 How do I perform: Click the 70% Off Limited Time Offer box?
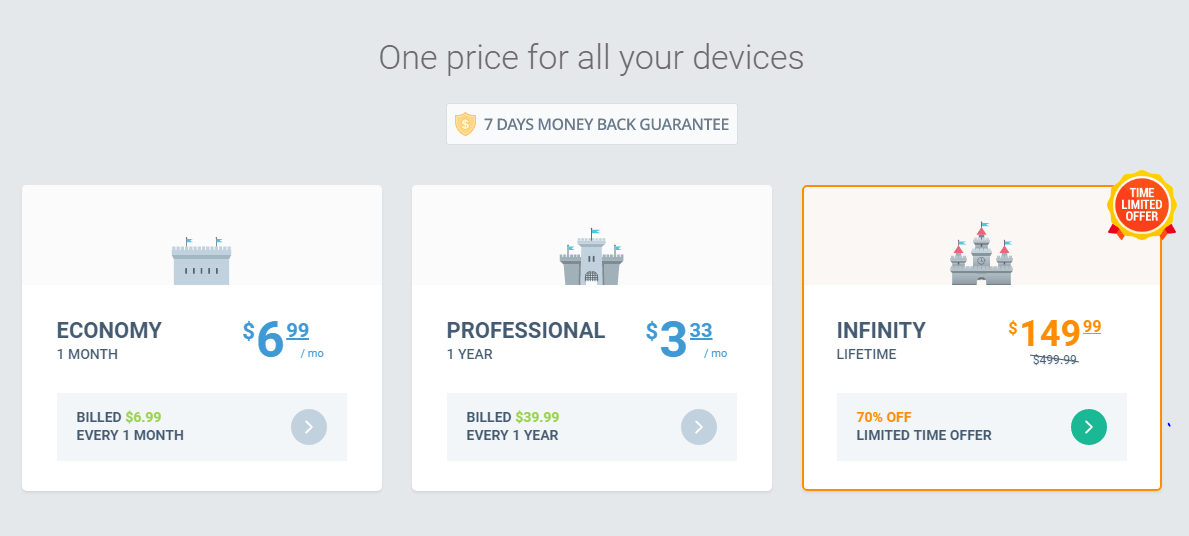[981, 427]
